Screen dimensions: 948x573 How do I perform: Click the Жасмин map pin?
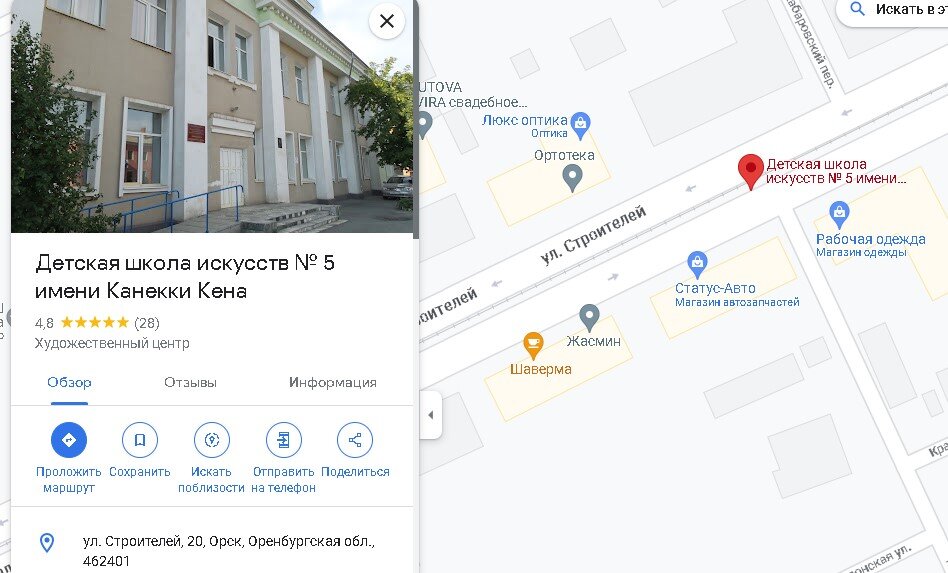coord(589,317)
